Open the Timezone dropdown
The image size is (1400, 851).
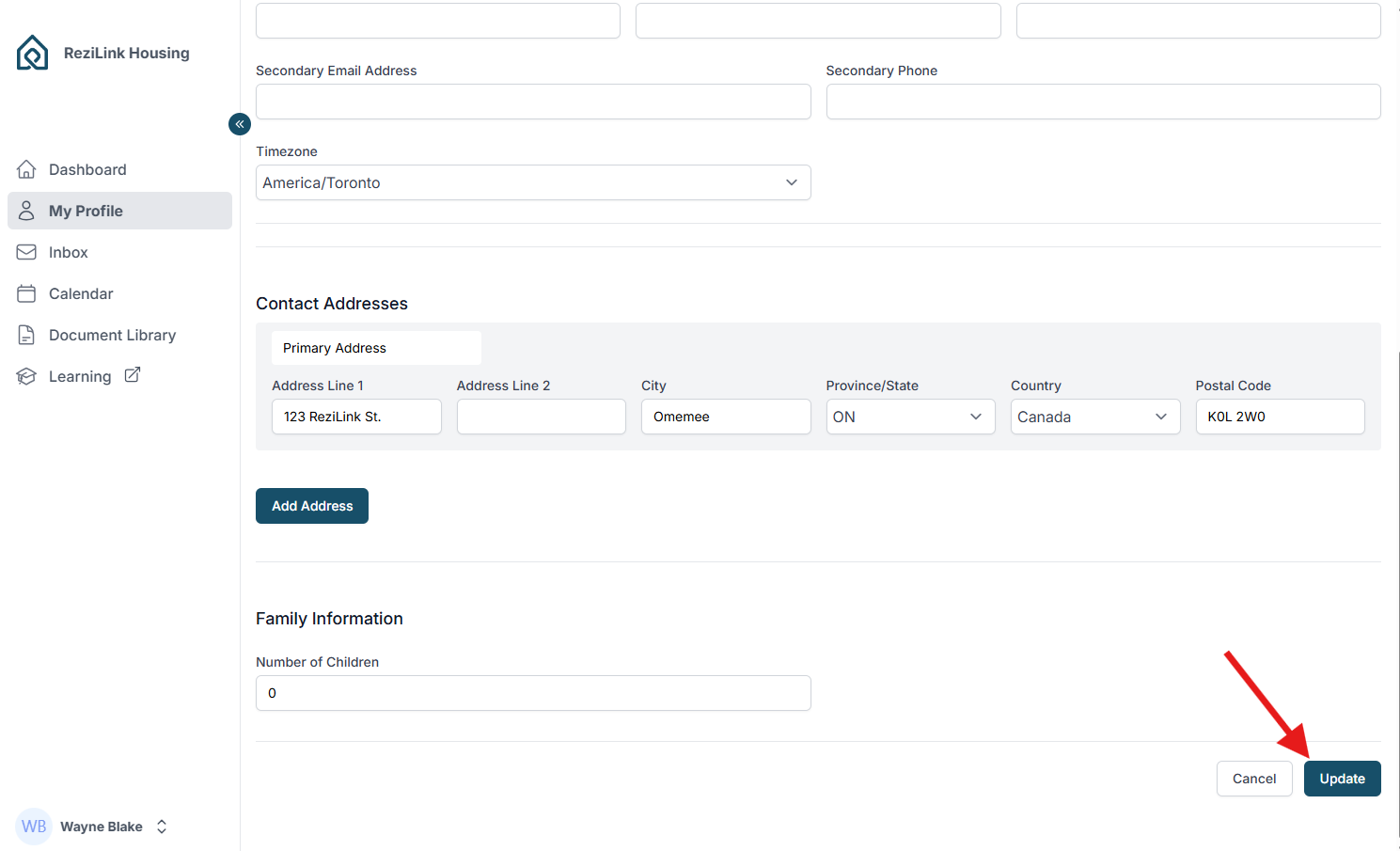click(x=532, y=182)
